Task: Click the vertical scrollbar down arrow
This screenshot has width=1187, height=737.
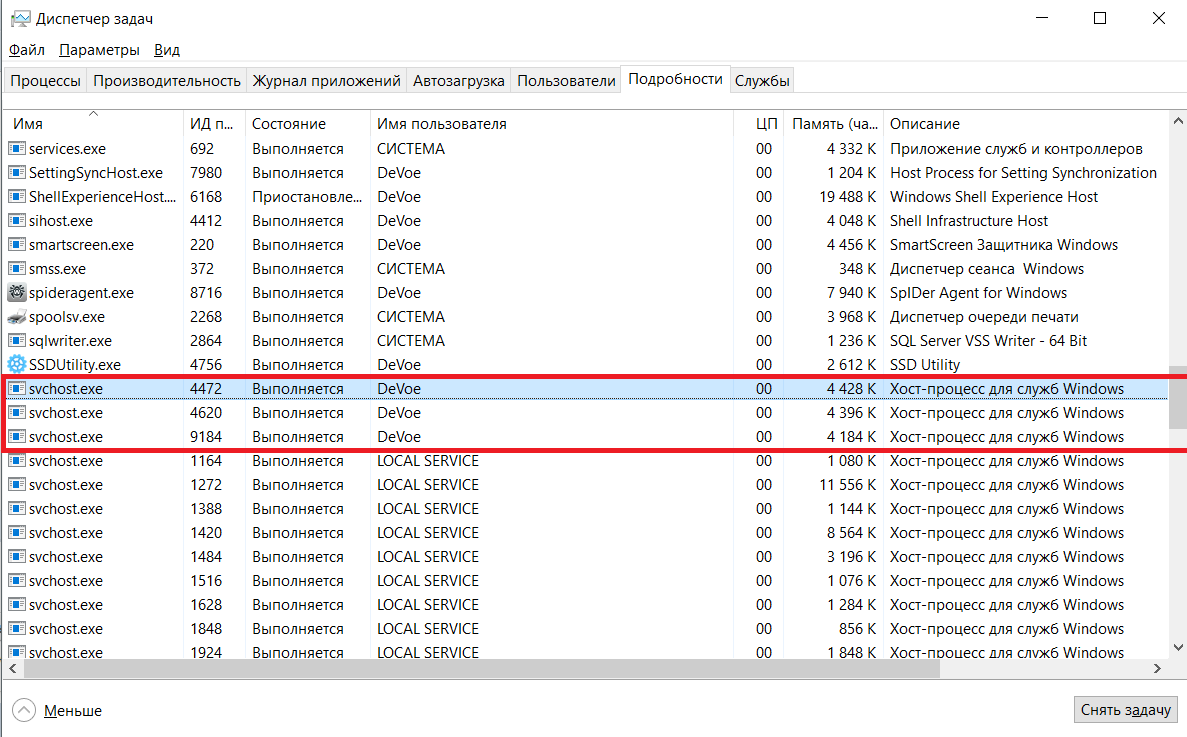Action: 1176,650
